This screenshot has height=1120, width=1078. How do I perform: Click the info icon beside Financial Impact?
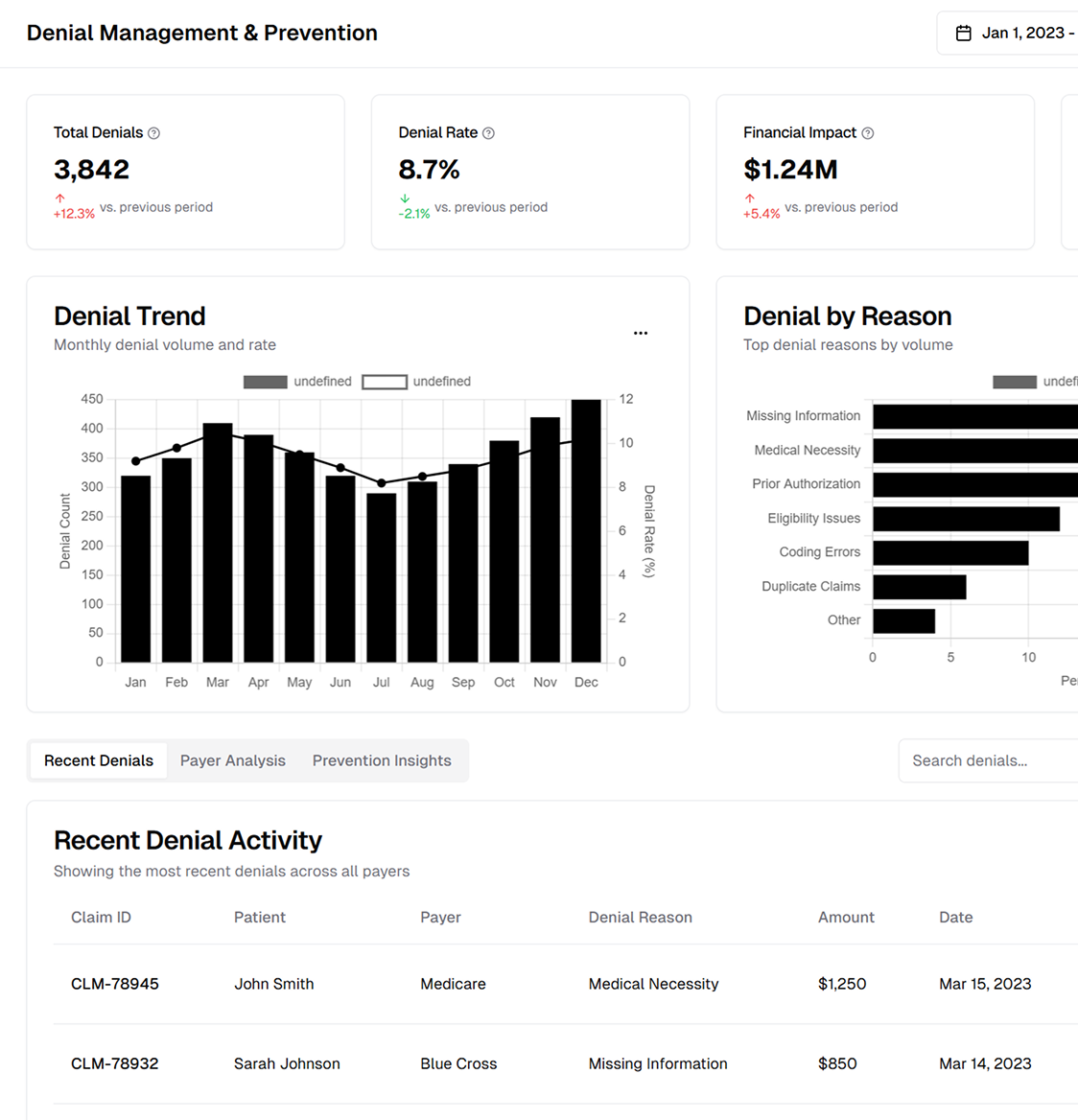point(868,133)
